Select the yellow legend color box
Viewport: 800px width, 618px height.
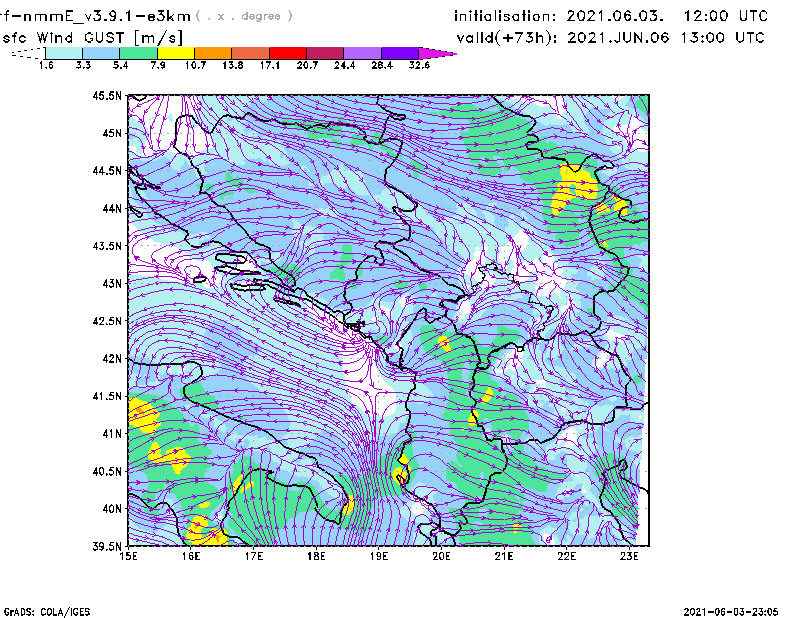pyautogui.click(x=176, y=53)
